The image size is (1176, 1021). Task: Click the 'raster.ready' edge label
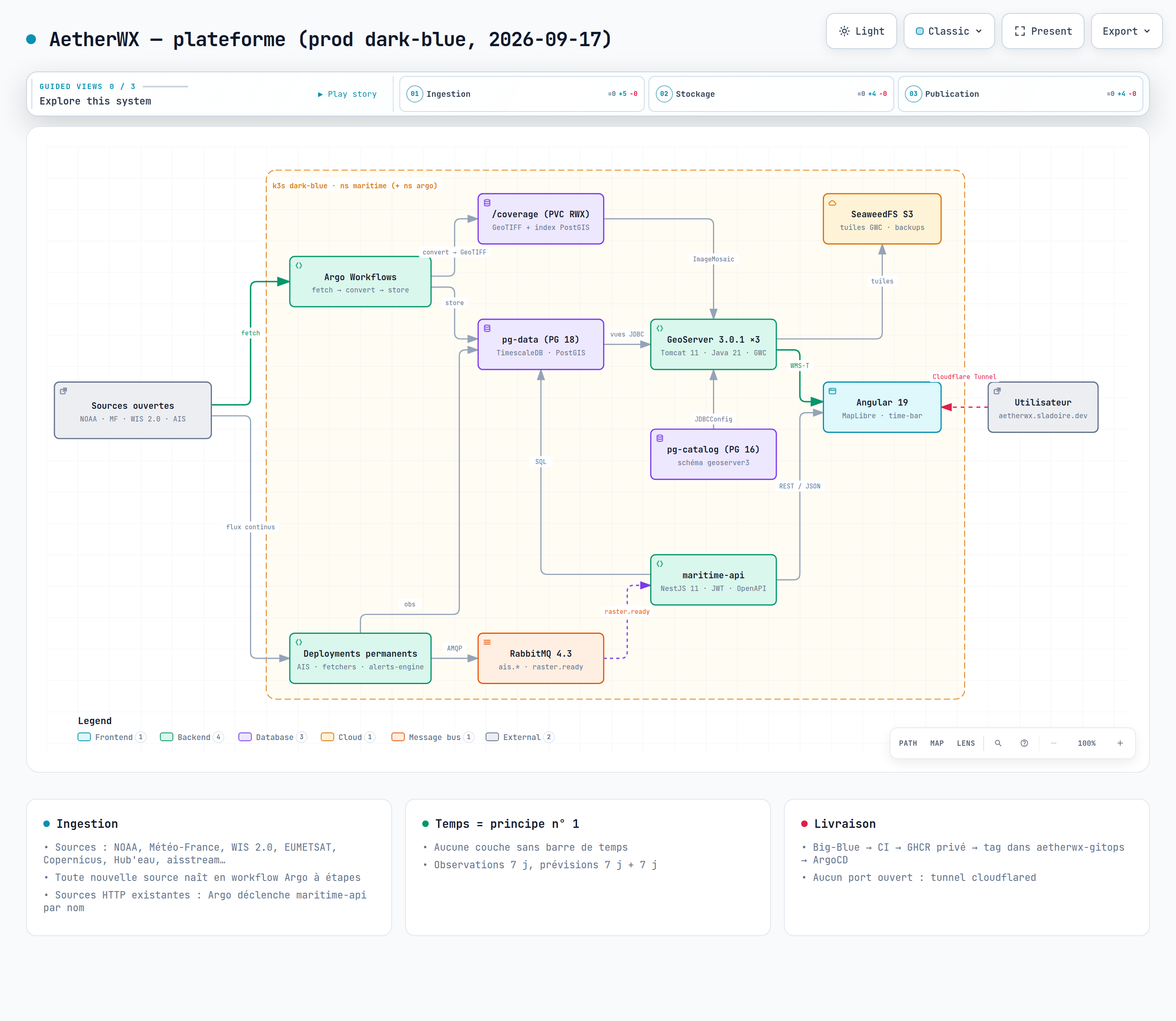(x=627, y=611)
